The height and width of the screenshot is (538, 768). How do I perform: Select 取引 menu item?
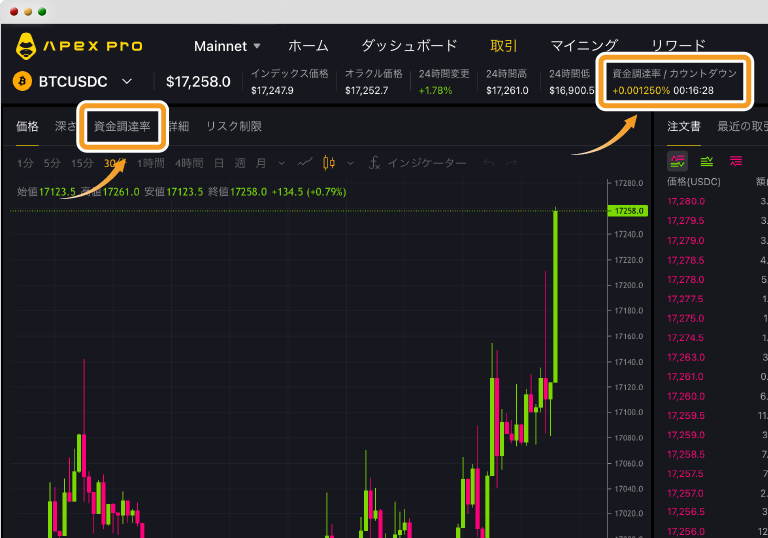503,46
